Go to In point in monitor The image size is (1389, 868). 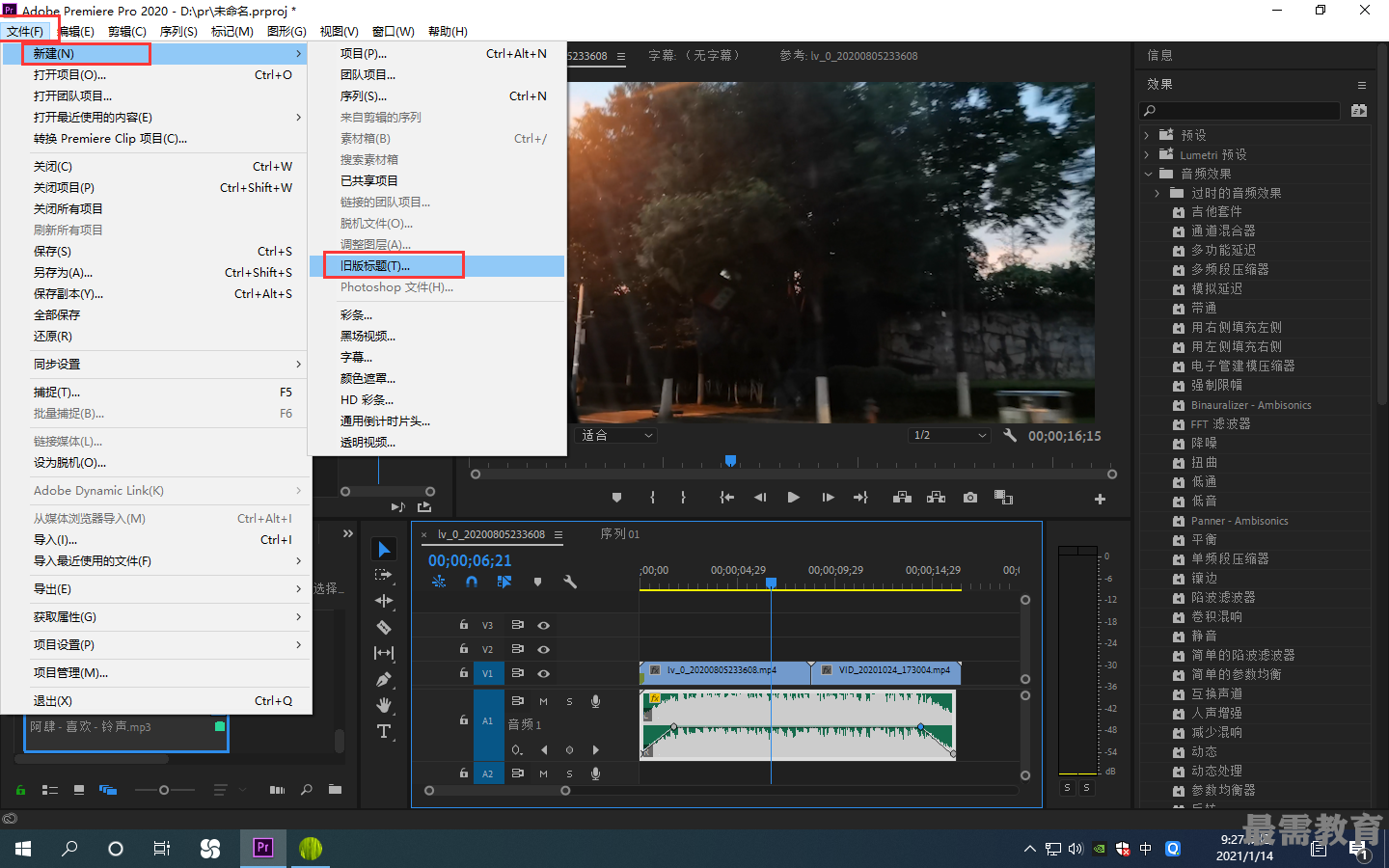pyautogui.click(x=727, y=498)
